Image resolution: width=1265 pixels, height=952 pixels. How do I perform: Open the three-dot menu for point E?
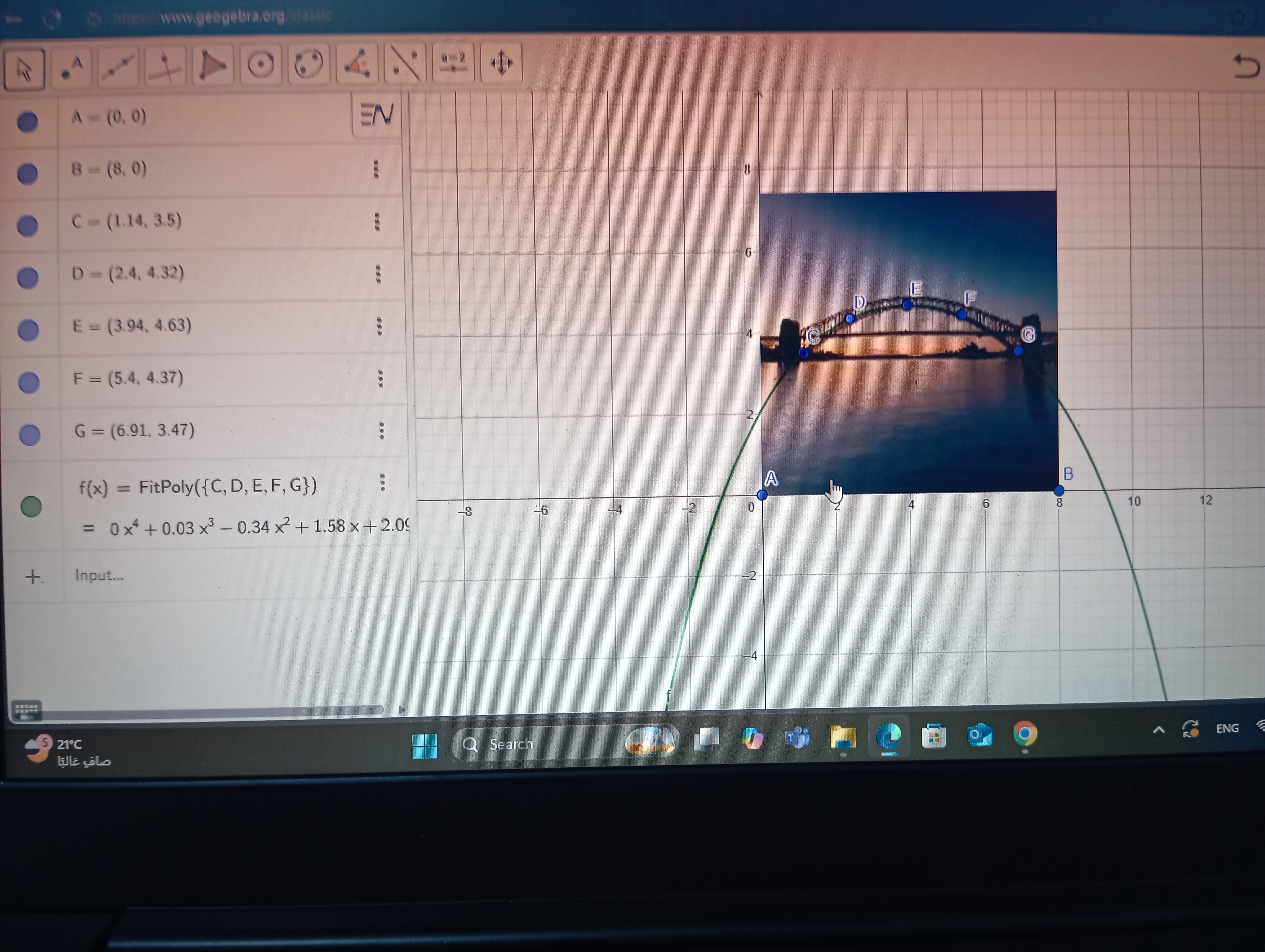coord(379,326)
